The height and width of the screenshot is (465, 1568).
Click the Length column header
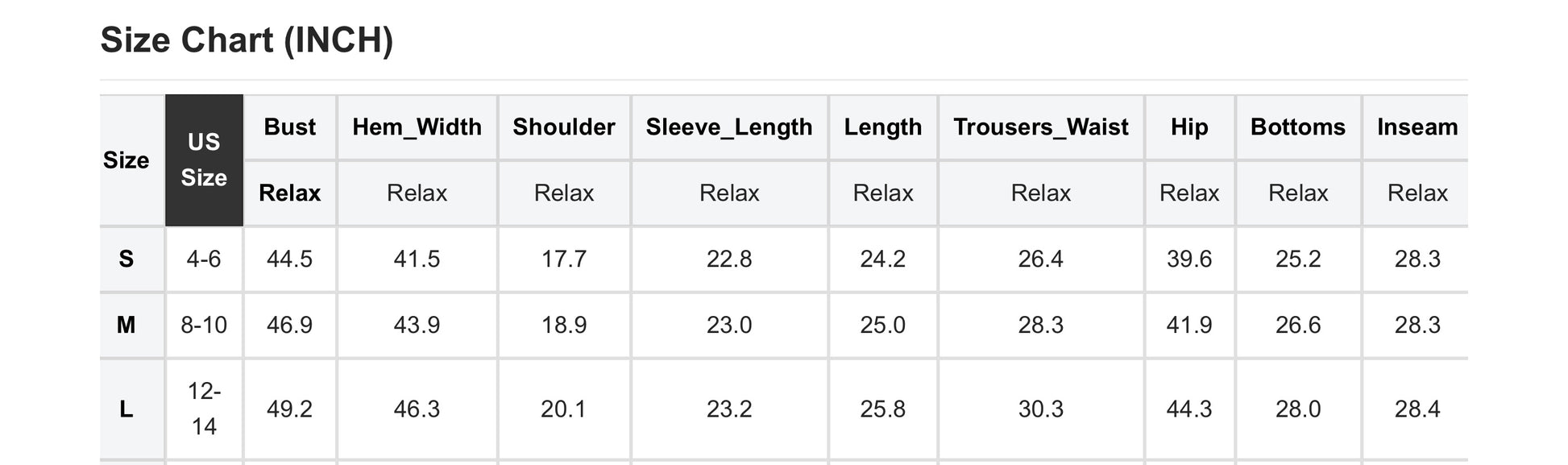tap(882, 127)
